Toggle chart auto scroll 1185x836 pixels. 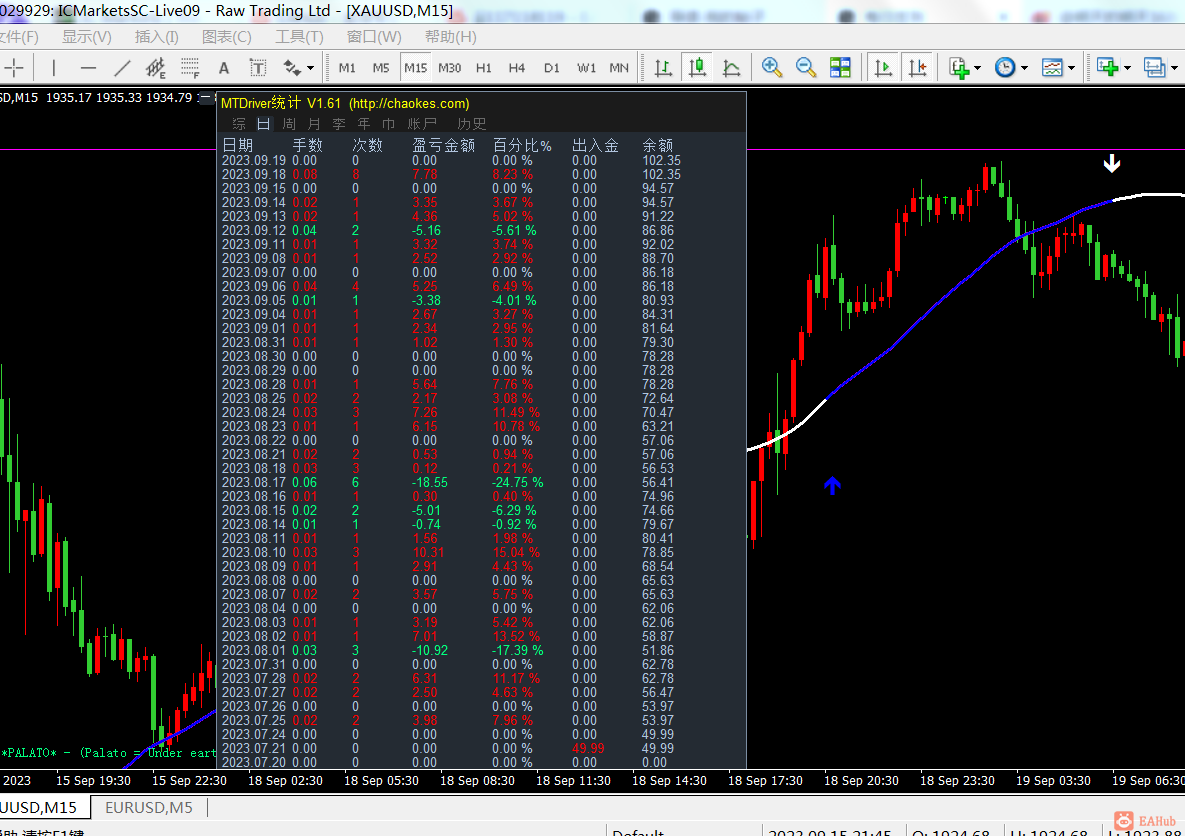click(883, 68)
